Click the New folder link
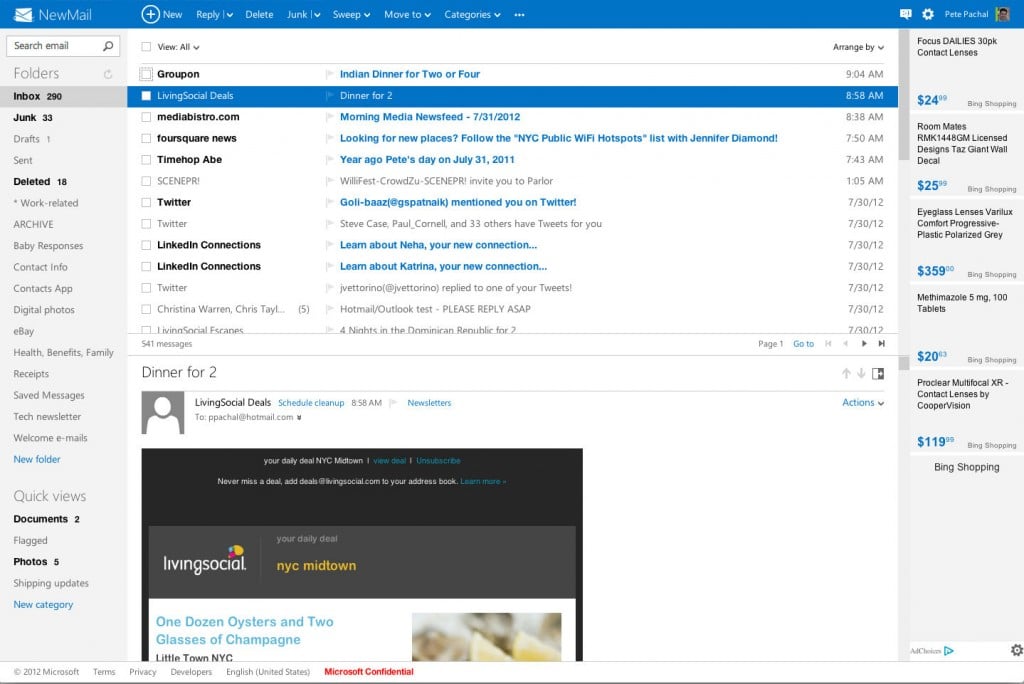Image resolution: width=1024 pixels, height=684 pixels. tap(37, 459)
